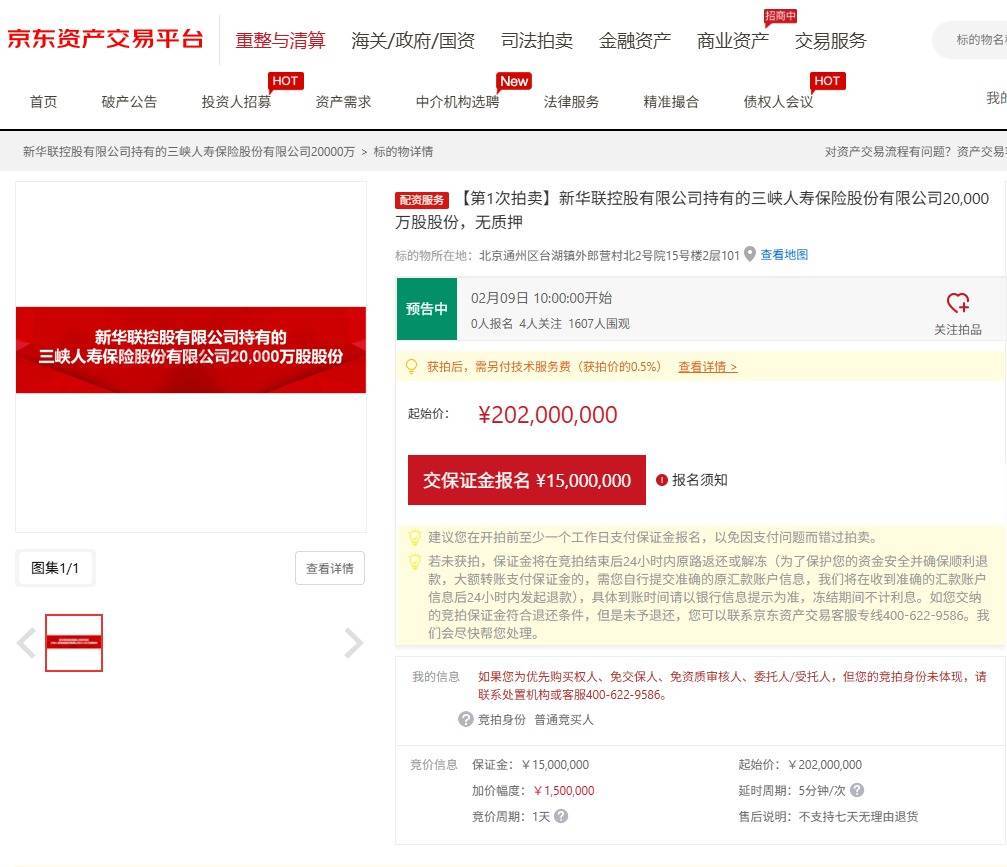
Task: Click the 京东资产交易平台 logo
Action: click(x=105, y=40)
